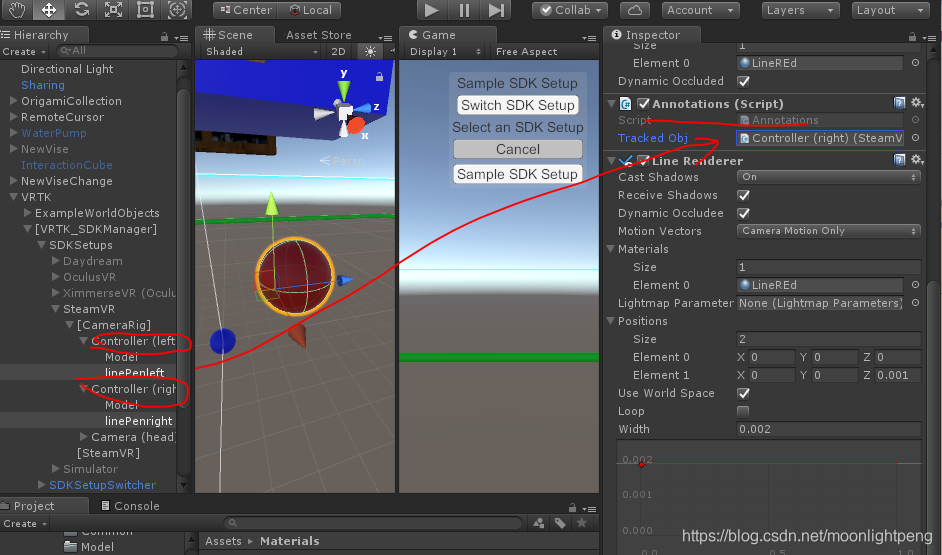Toggle Local coordinate space button
Image resolution: width=942 pixels, height=555 pixels.
(310, 10)
